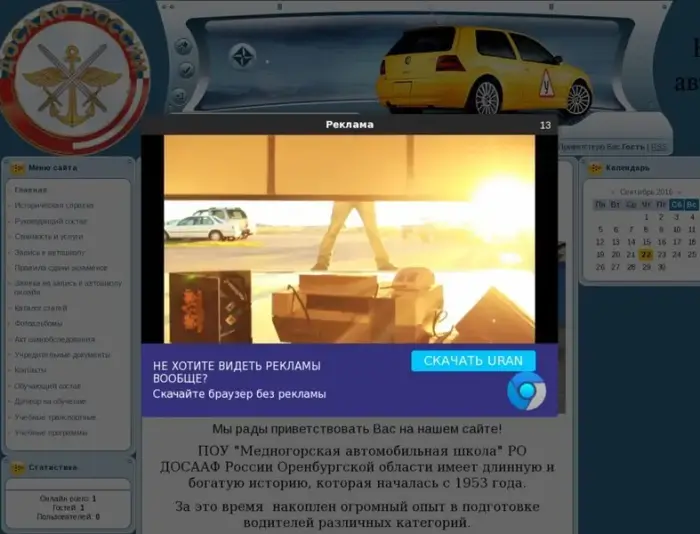The height and width of the screenshot is (534, 700).
Task: Download Uran via СКАЧАТЬ URAN button
Action: click(x=473, y=361)
